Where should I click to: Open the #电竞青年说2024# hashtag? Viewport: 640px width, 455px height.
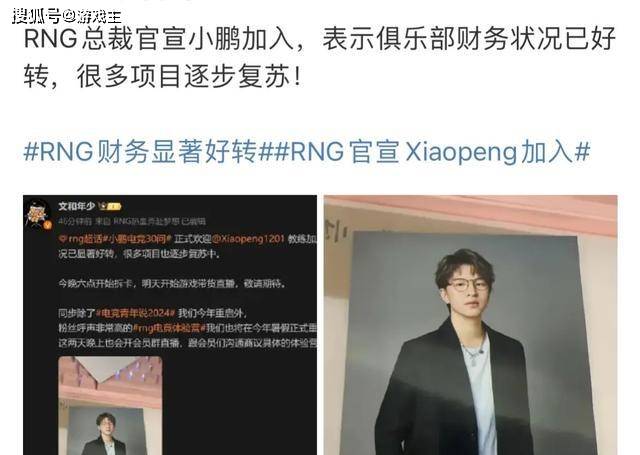coord(136,313)
